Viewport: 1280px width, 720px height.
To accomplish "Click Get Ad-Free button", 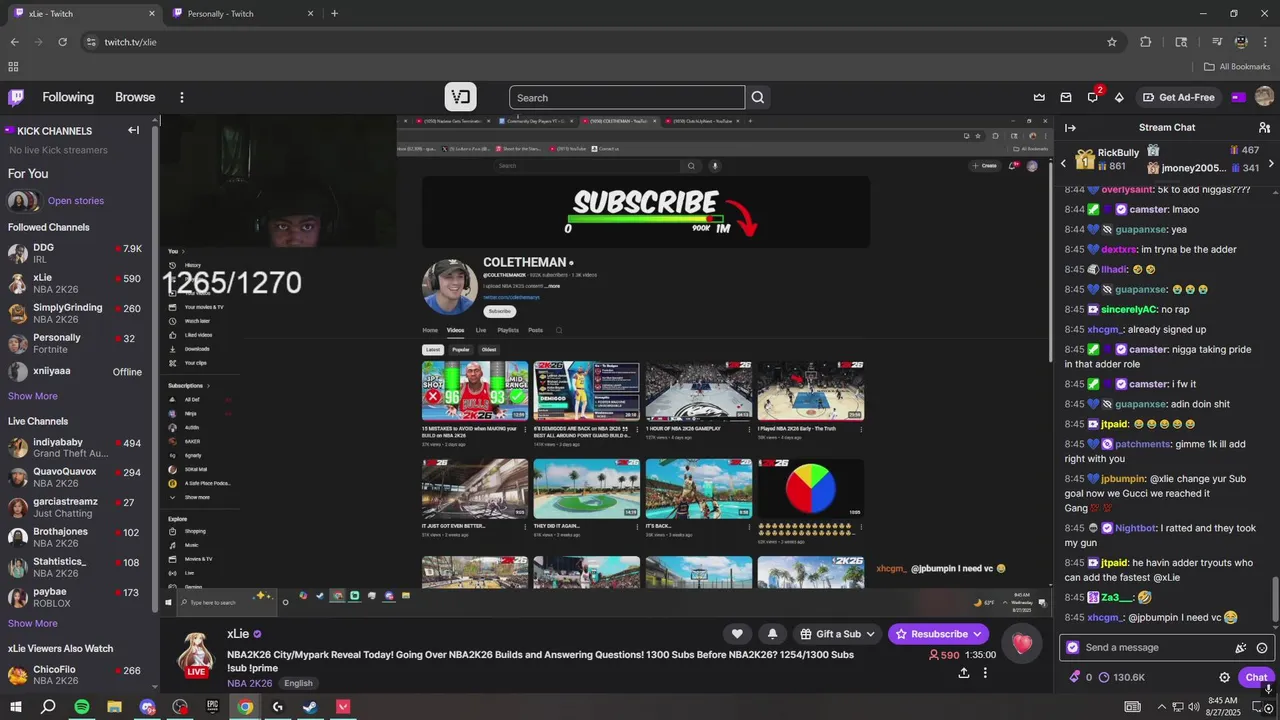I will [x=1178, y=97].
